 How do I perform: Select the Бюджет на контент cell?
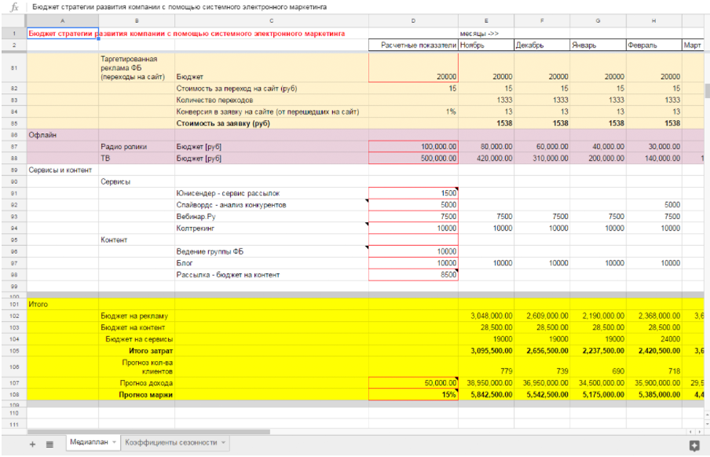[x=137, y=327]
